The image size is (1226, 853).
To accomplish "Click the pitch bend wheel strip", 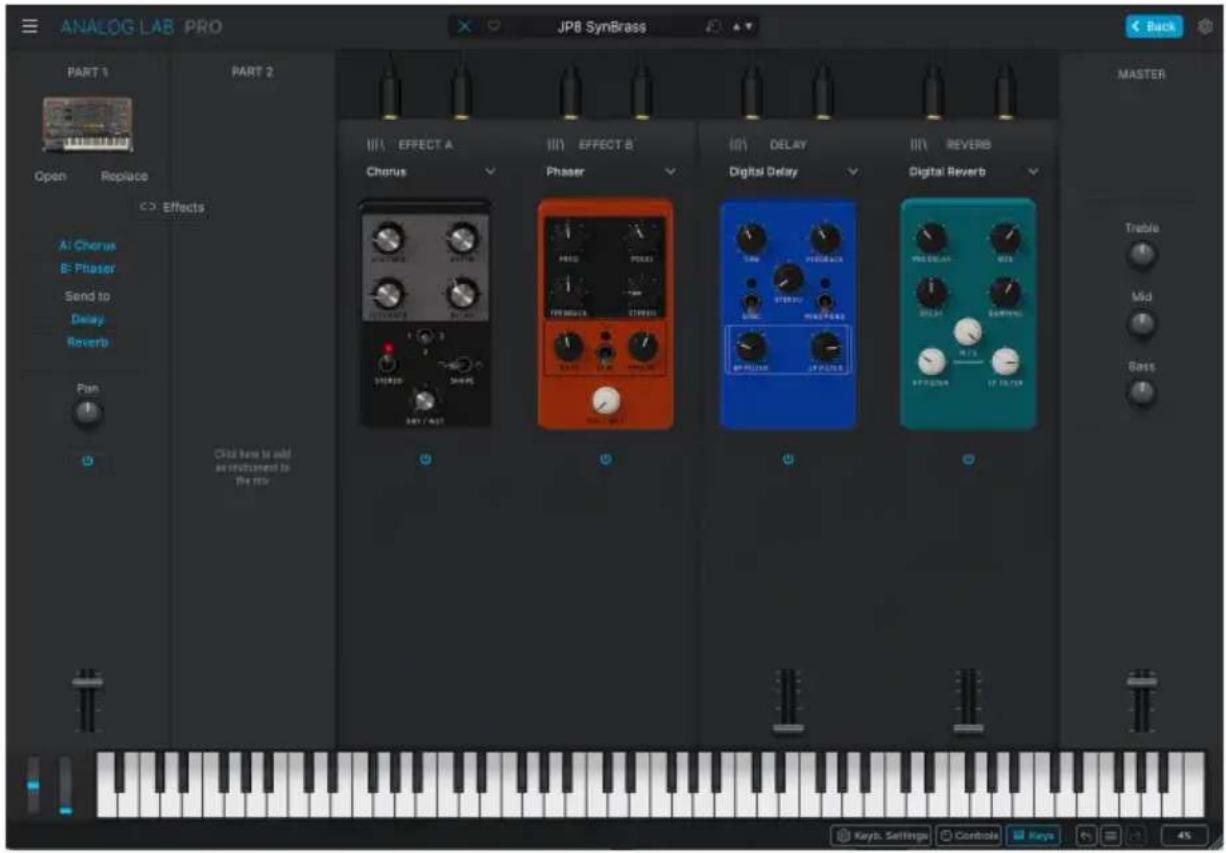I will (33, 785).
